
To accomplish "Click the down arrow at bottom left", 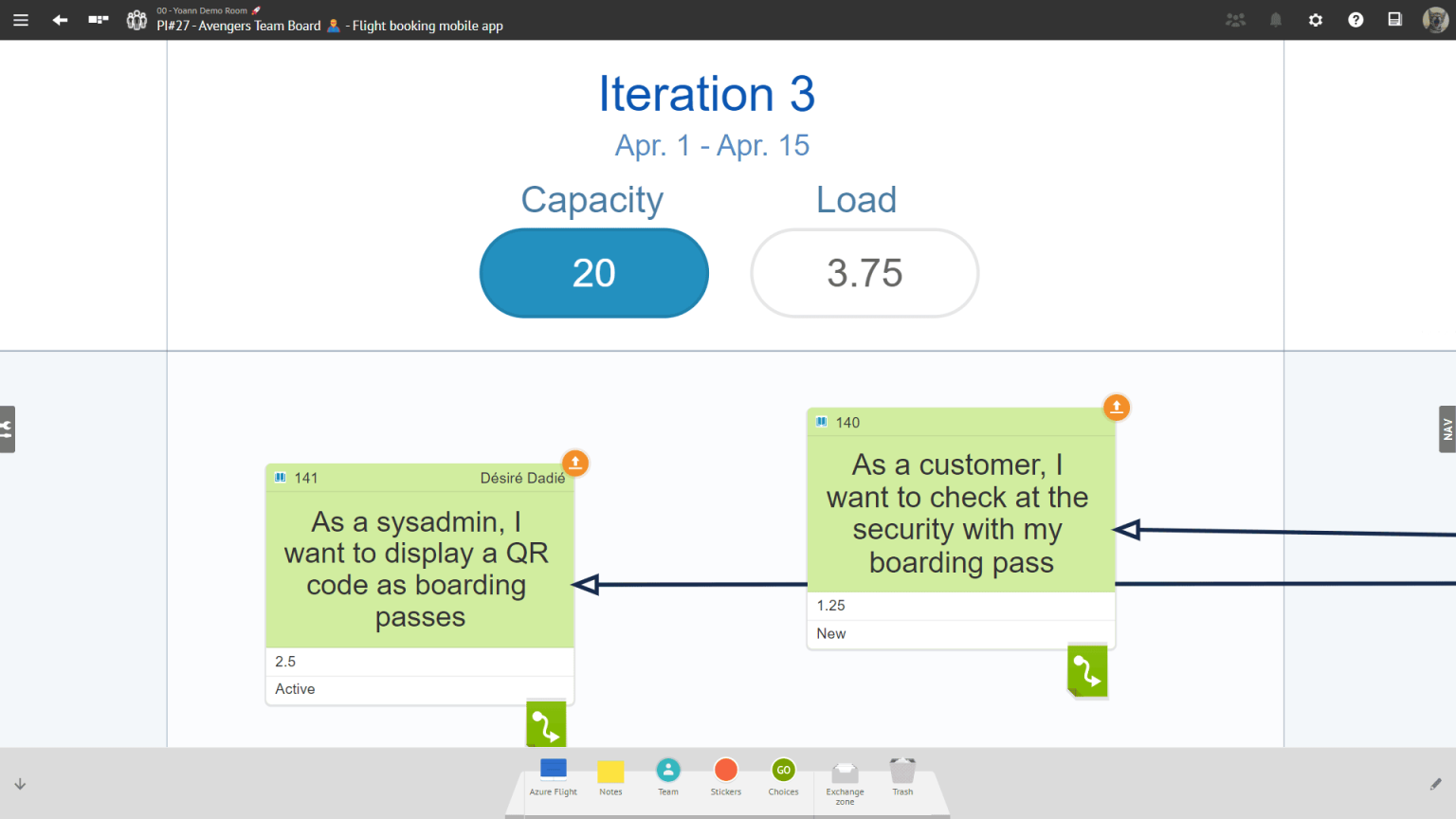I will coord(20,784).
